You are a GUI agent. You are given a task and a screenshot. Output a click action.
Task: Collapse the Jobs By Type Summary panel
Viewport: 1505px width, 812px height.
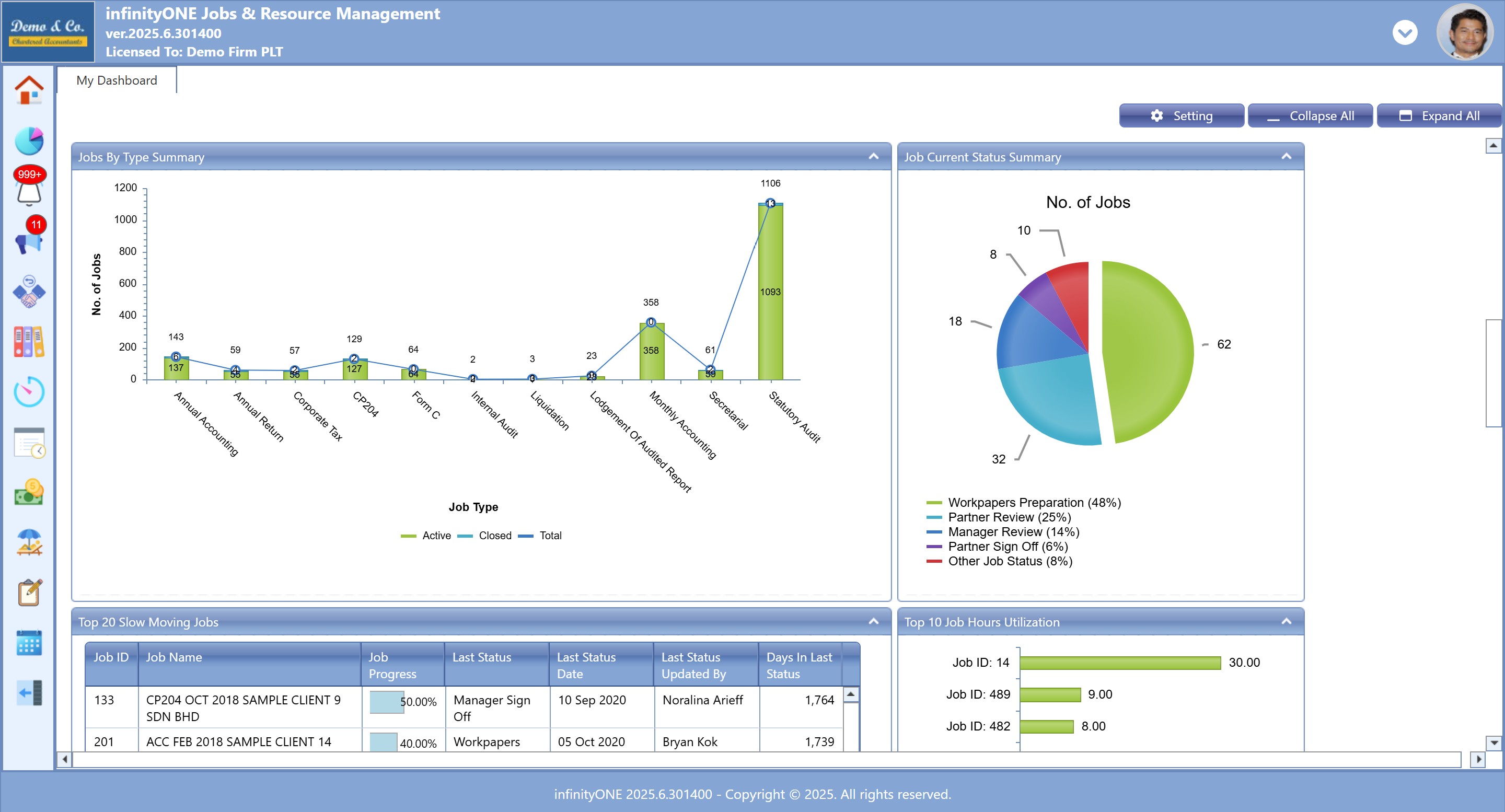873,156
